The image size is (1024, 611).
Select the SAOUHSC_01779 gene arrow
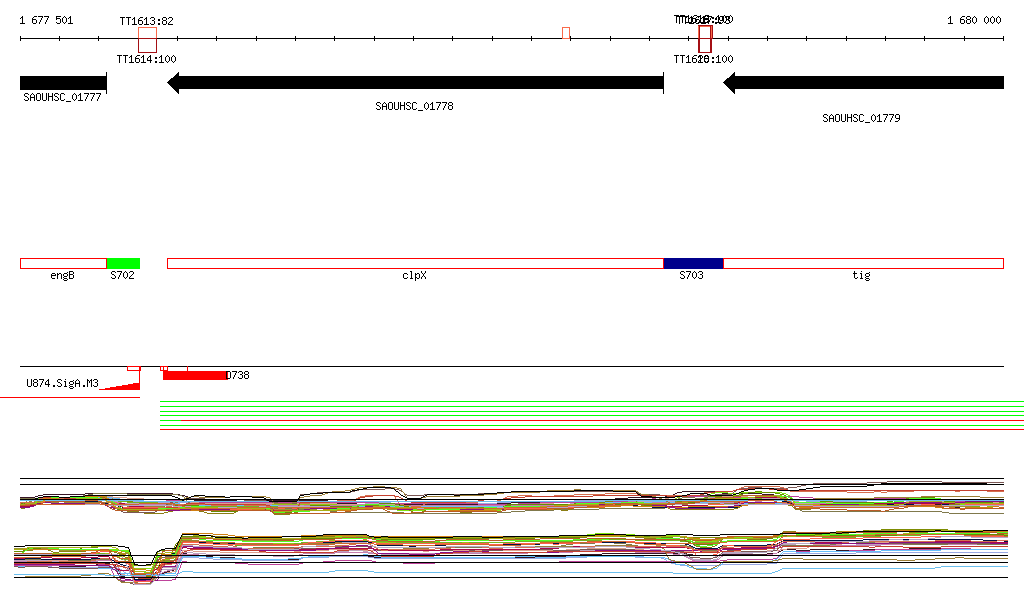[863, 83]
